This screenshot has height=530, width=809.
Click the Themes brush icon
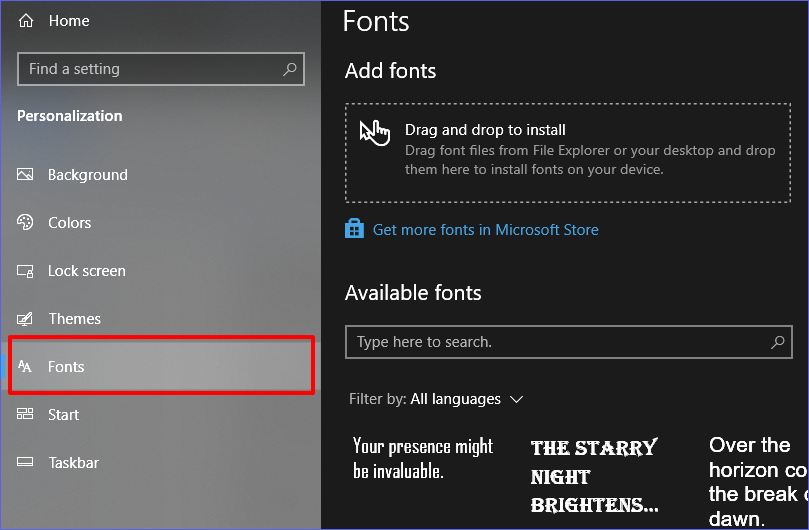click(x=25, y=318)
